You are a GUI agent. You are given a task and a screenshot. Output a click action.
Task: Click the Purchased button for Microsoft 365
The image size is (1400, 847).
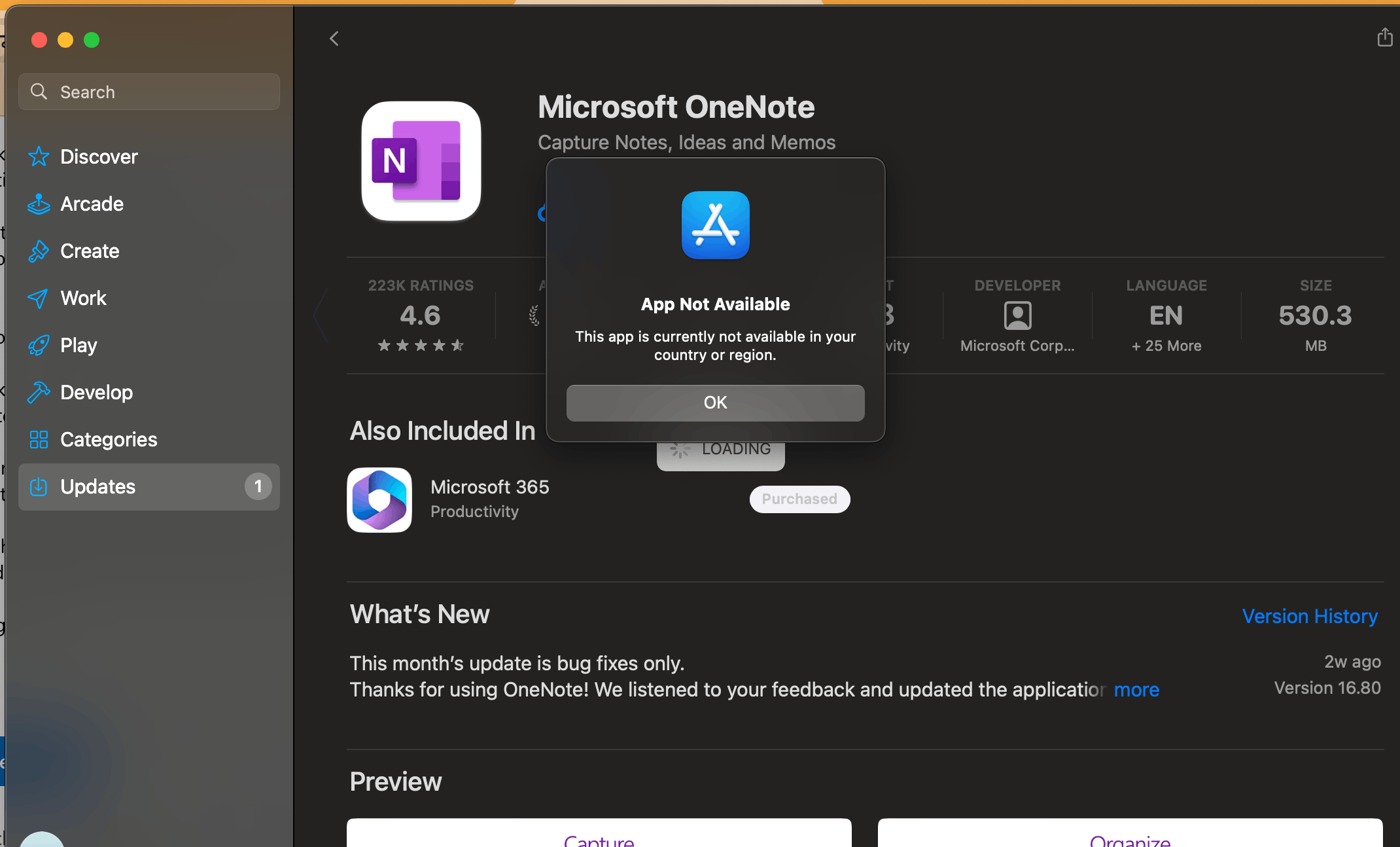(x=799, y=499)
